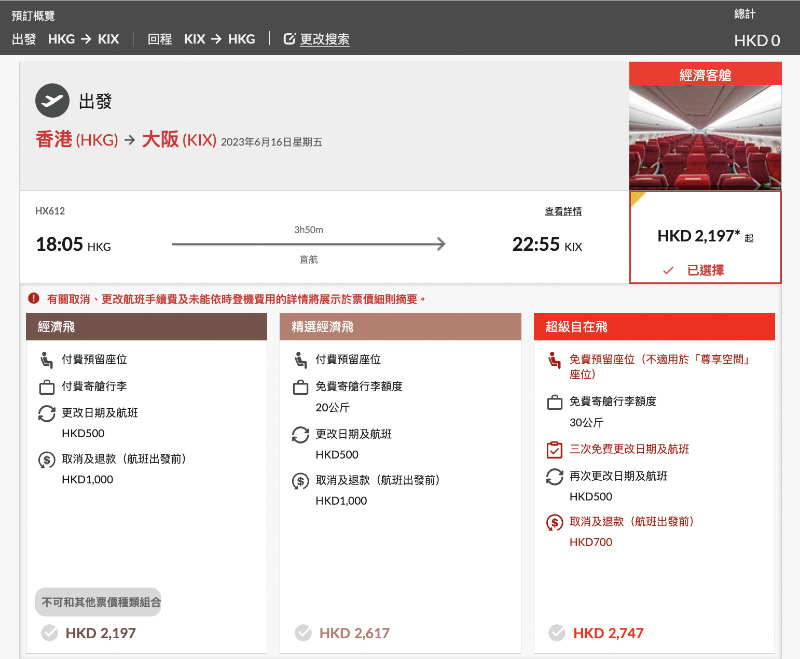Click 付費寄艙行李 text in 經濟飛
Screen dimensions: 800x659
[x=94, y=386]
